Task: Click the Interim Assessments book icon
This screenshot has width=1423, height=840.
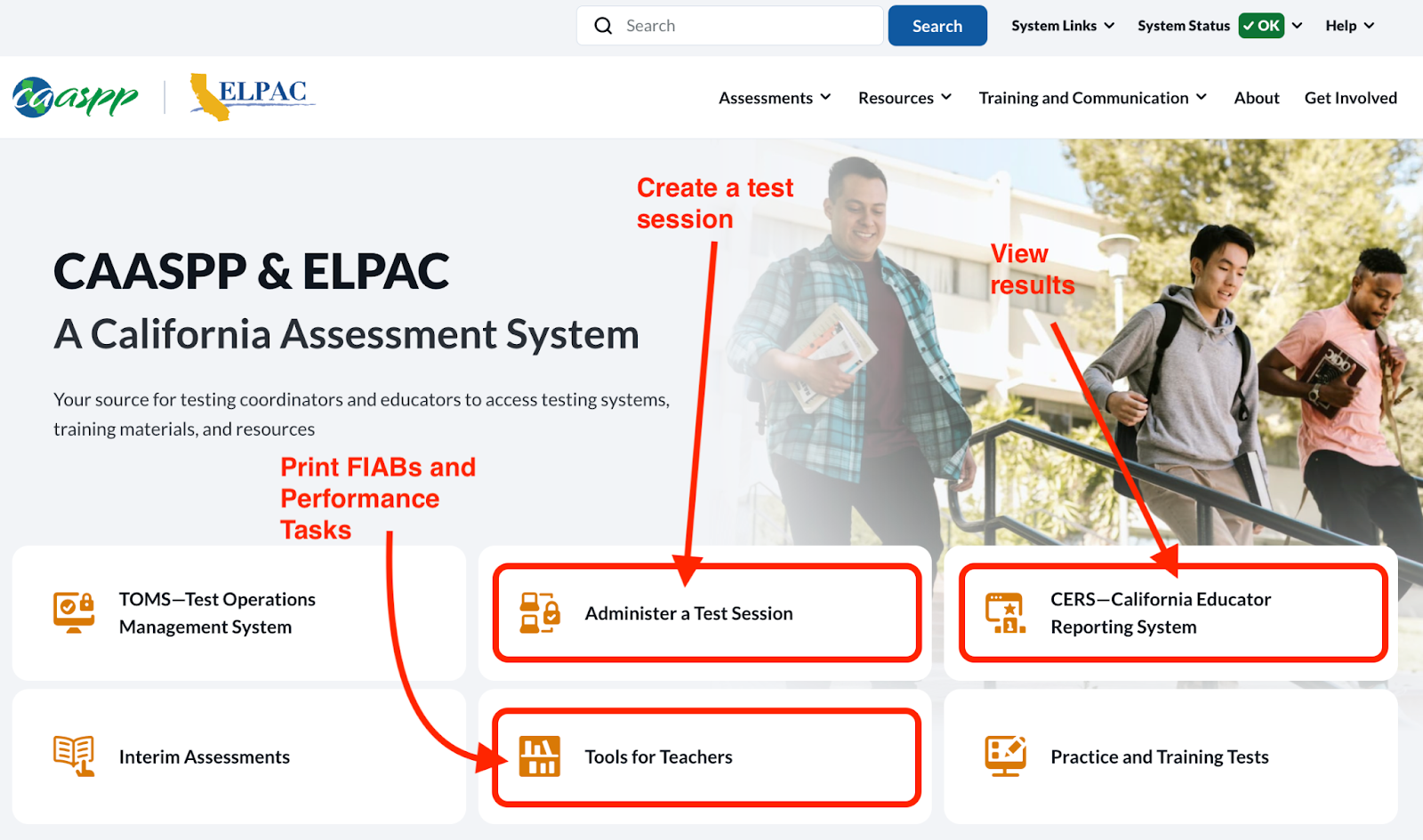Action: point(74,756)
